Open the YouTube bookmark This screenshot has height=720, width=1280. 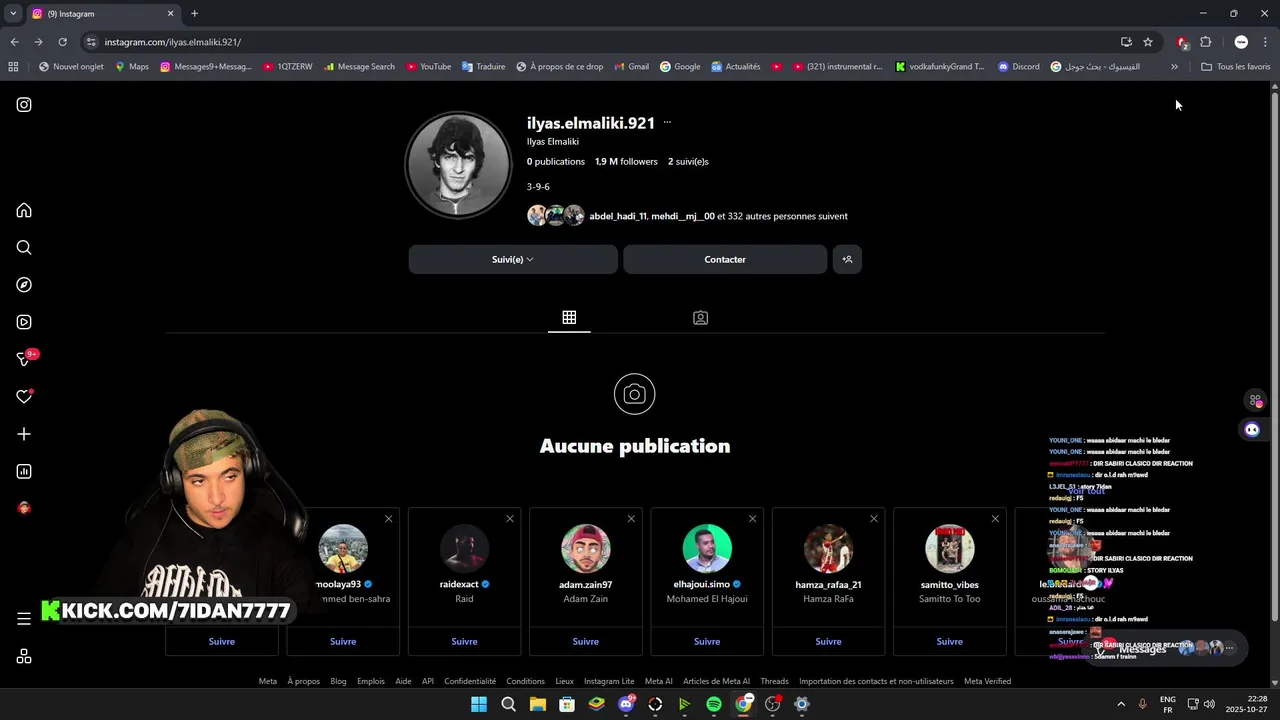tap(428, 67)
